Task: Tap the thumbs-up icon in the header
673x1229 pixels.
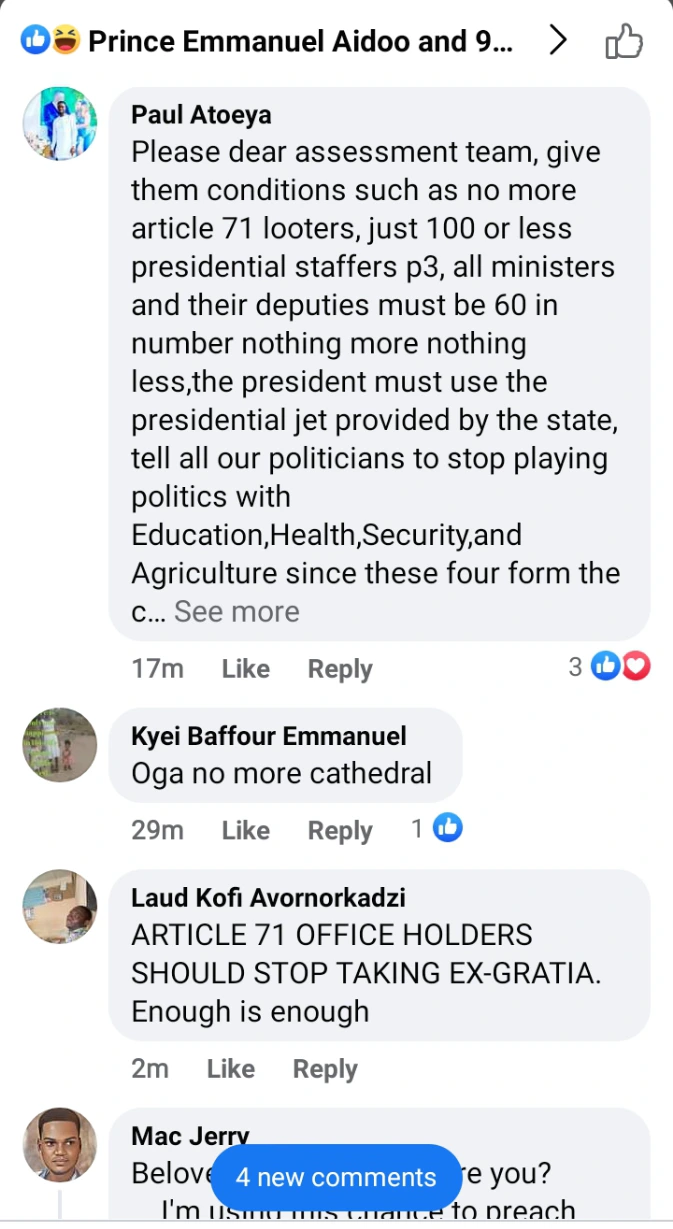Action: [624, 42]
